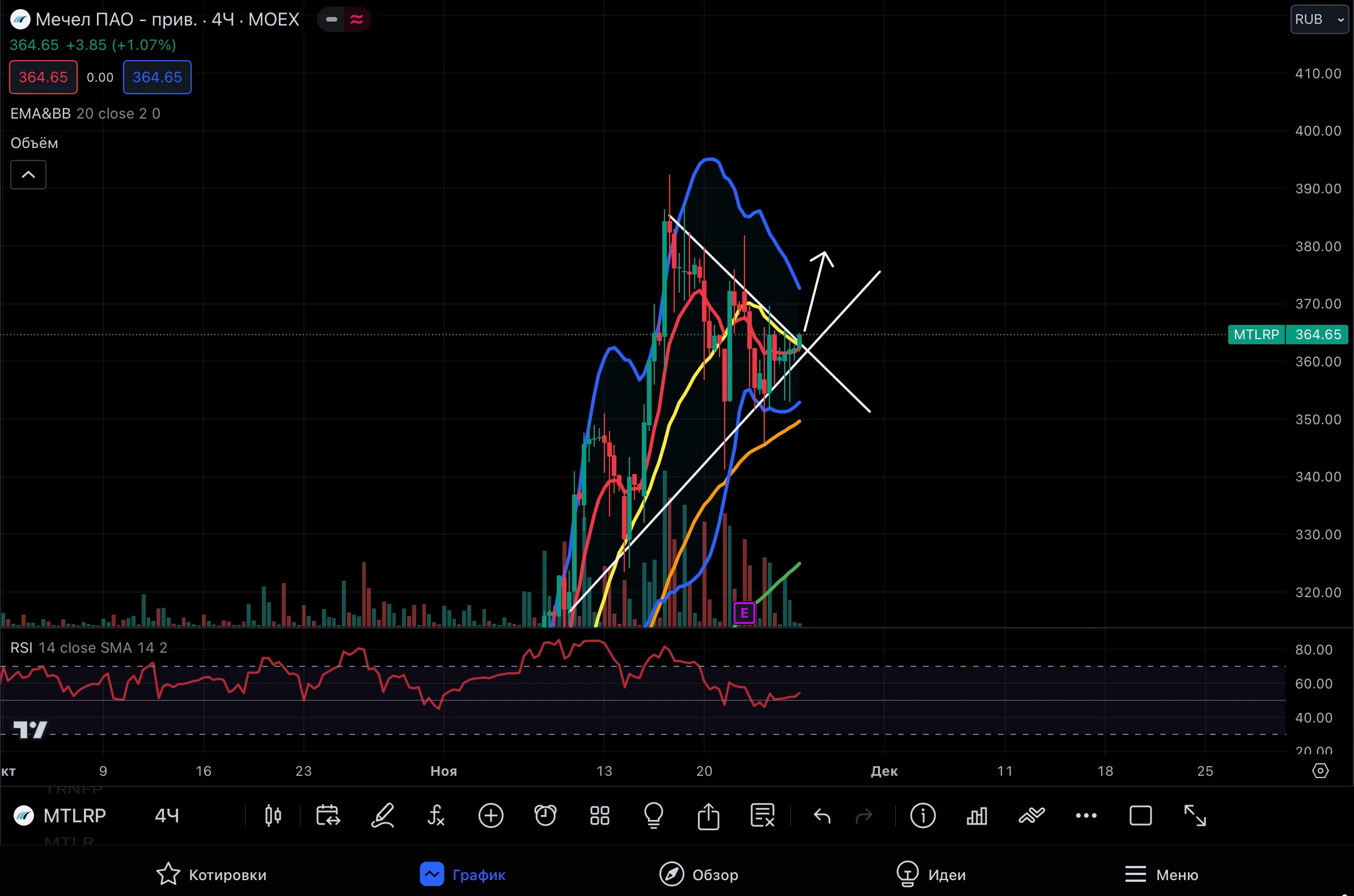Open the layout grid icon

[x=600, y=815]
